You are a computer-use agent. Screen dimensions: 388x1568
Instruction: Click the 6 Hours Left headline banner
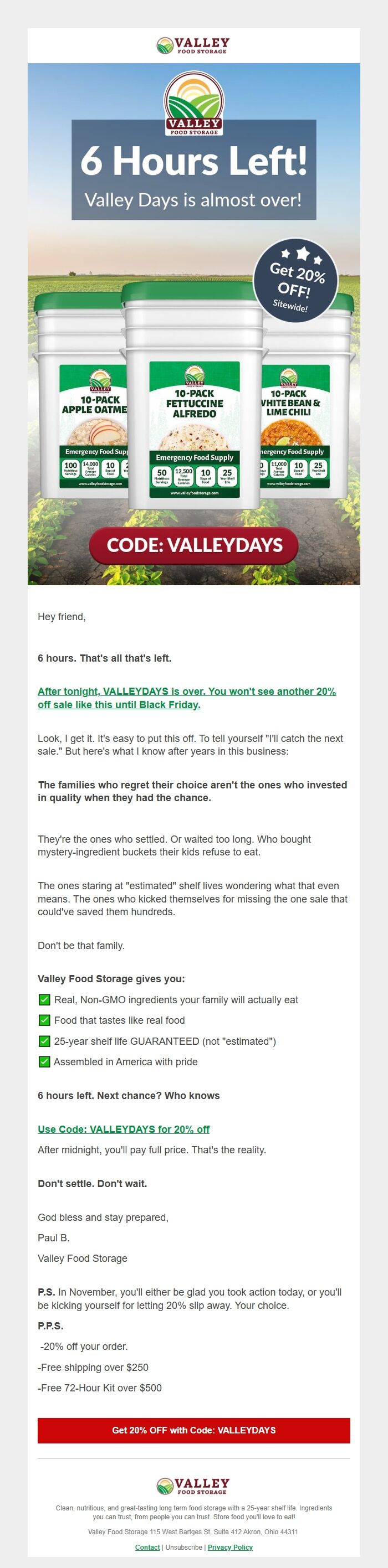point(193,161)
